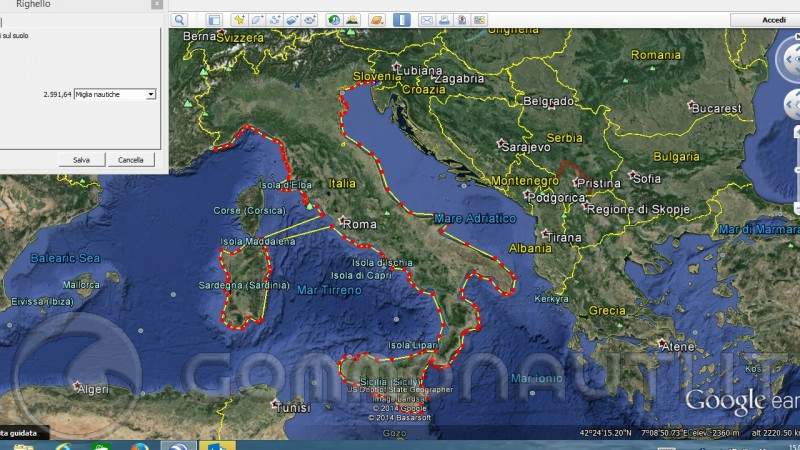Viewport: 800px width, 450px height.
Task: Click the Pristina city label
Action: pyautogui.click(x=598, y=184)
